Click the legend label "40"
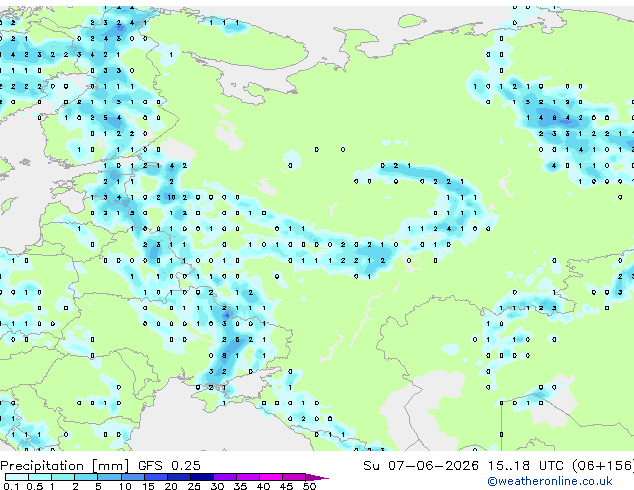634x490 pixels. (263, 486)
